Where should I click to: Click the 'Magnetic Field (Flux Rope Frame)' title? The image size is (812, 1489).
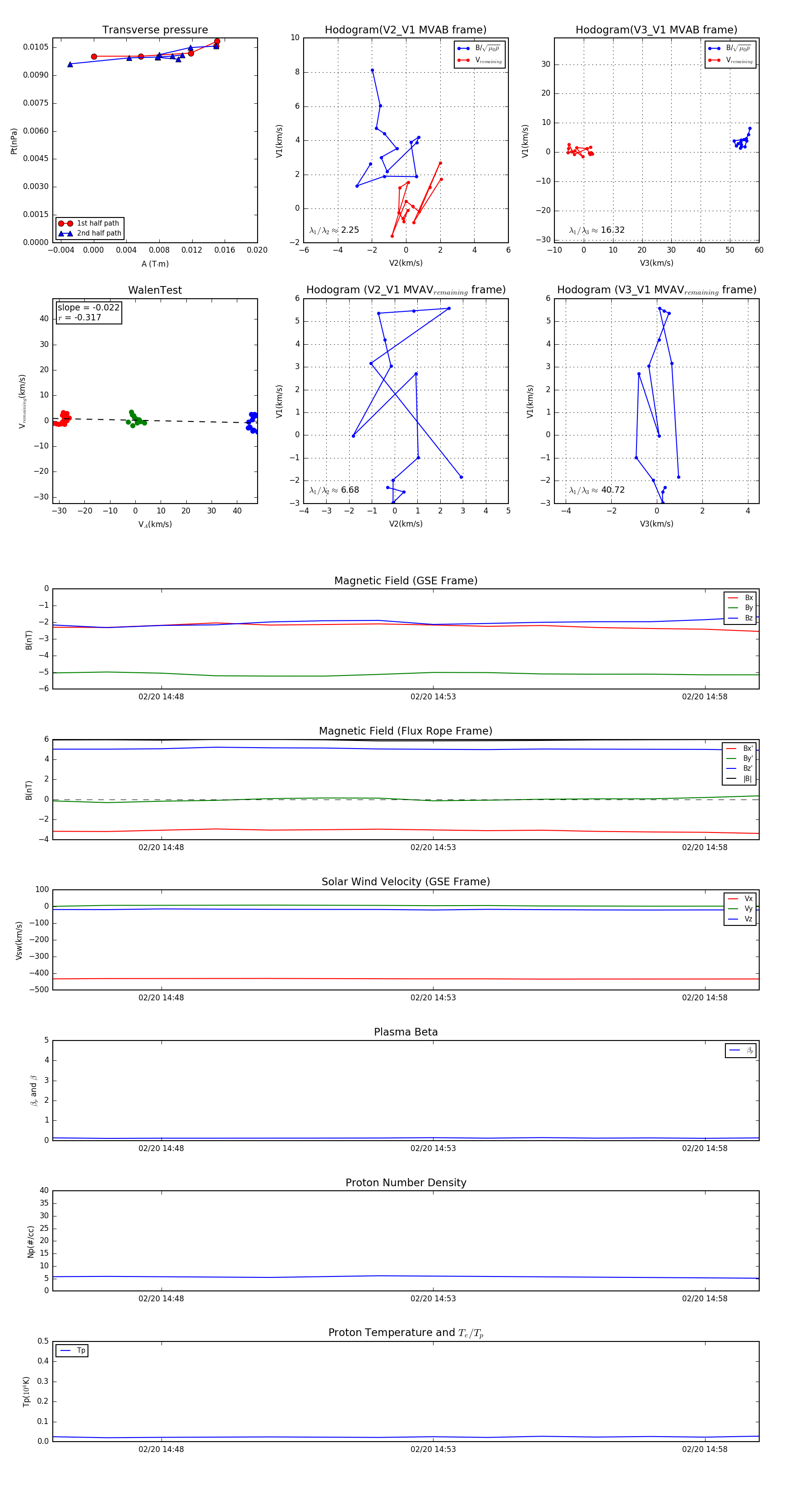coord(406,731)
